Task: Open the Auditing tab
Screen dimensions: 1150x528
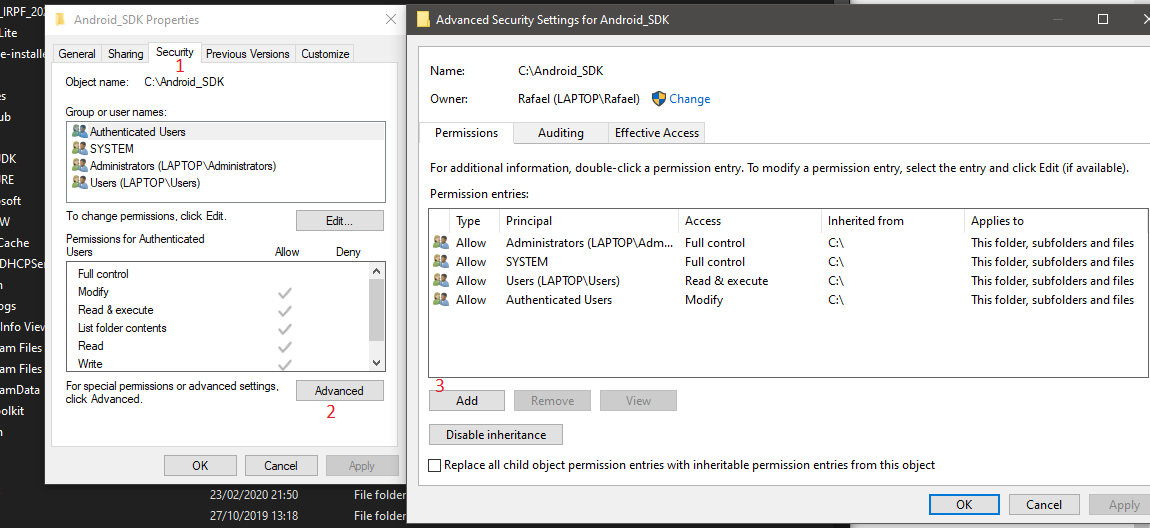Action: tap(561, 133)
